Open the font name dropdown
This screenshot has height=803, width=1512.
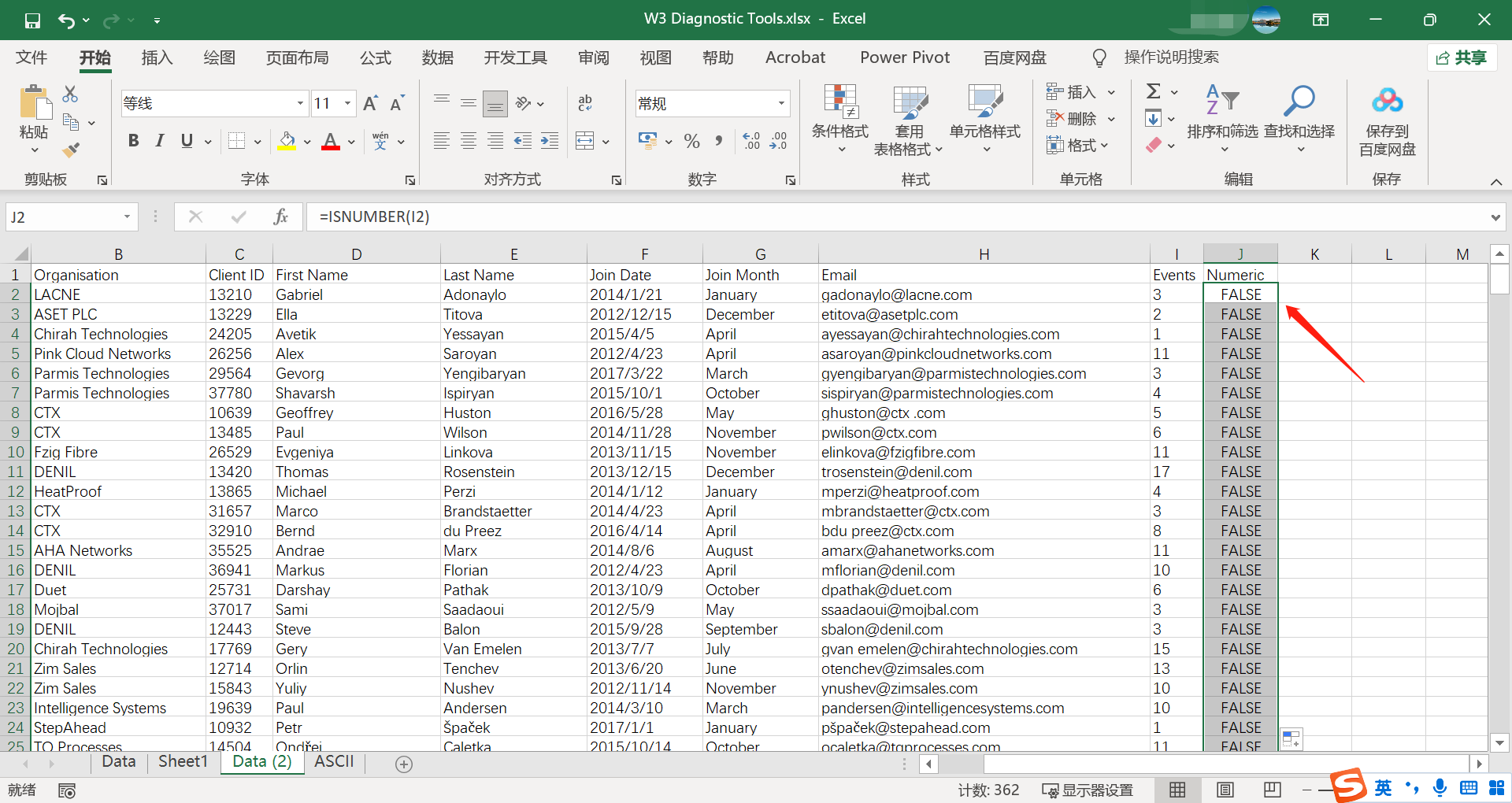click(x=300, y=103)
